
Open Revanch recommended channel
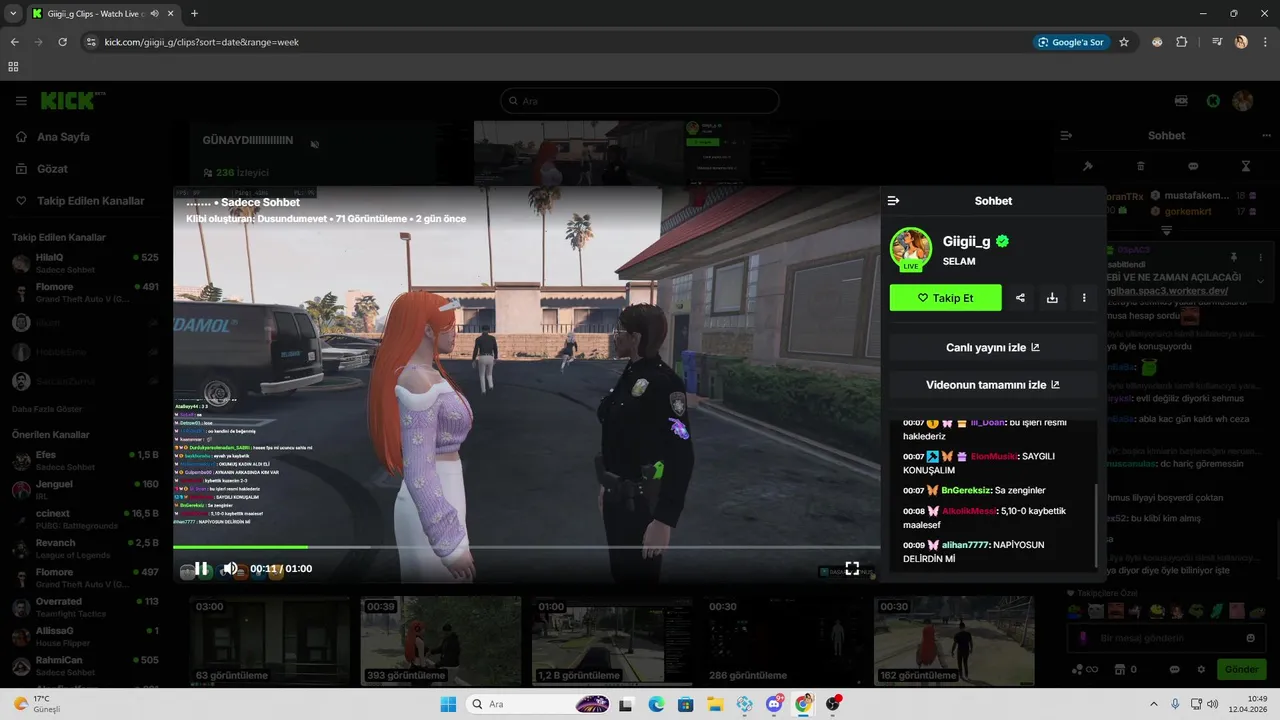(x=86, y=548)
